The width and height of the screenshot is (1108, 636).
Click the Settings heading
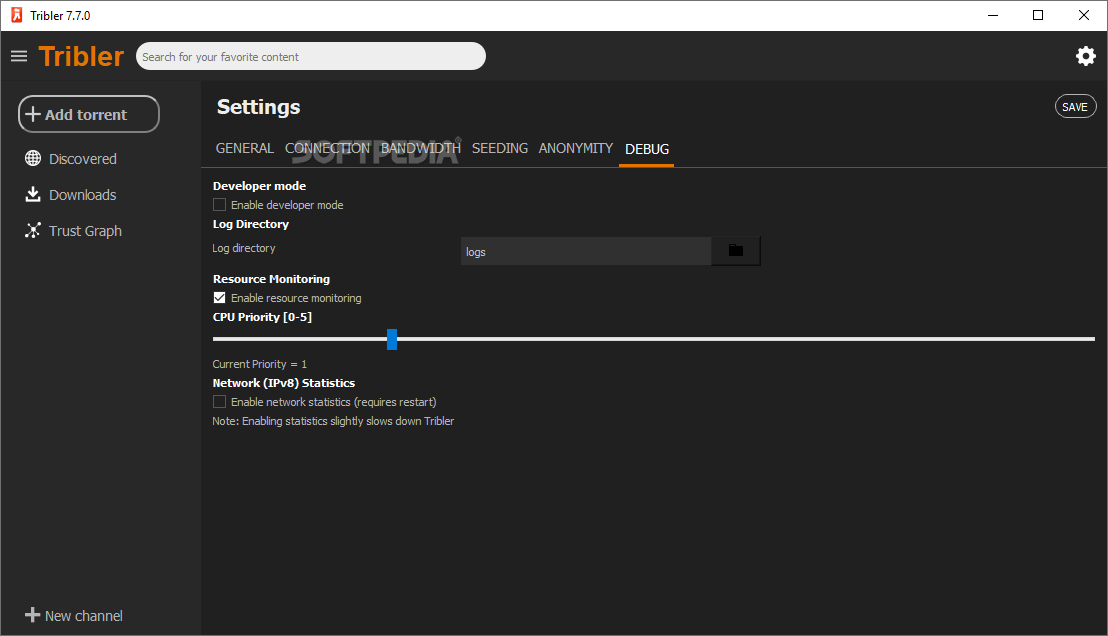pyautogui.click(x=259, y=107)
